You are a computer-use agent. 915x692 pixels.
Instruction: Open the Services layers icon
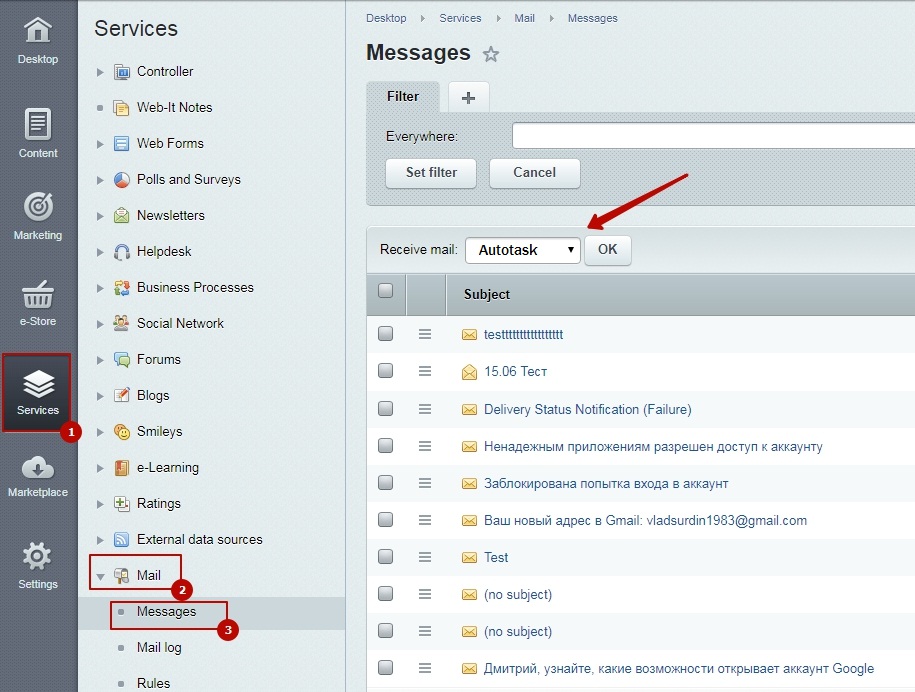[38, 385]
